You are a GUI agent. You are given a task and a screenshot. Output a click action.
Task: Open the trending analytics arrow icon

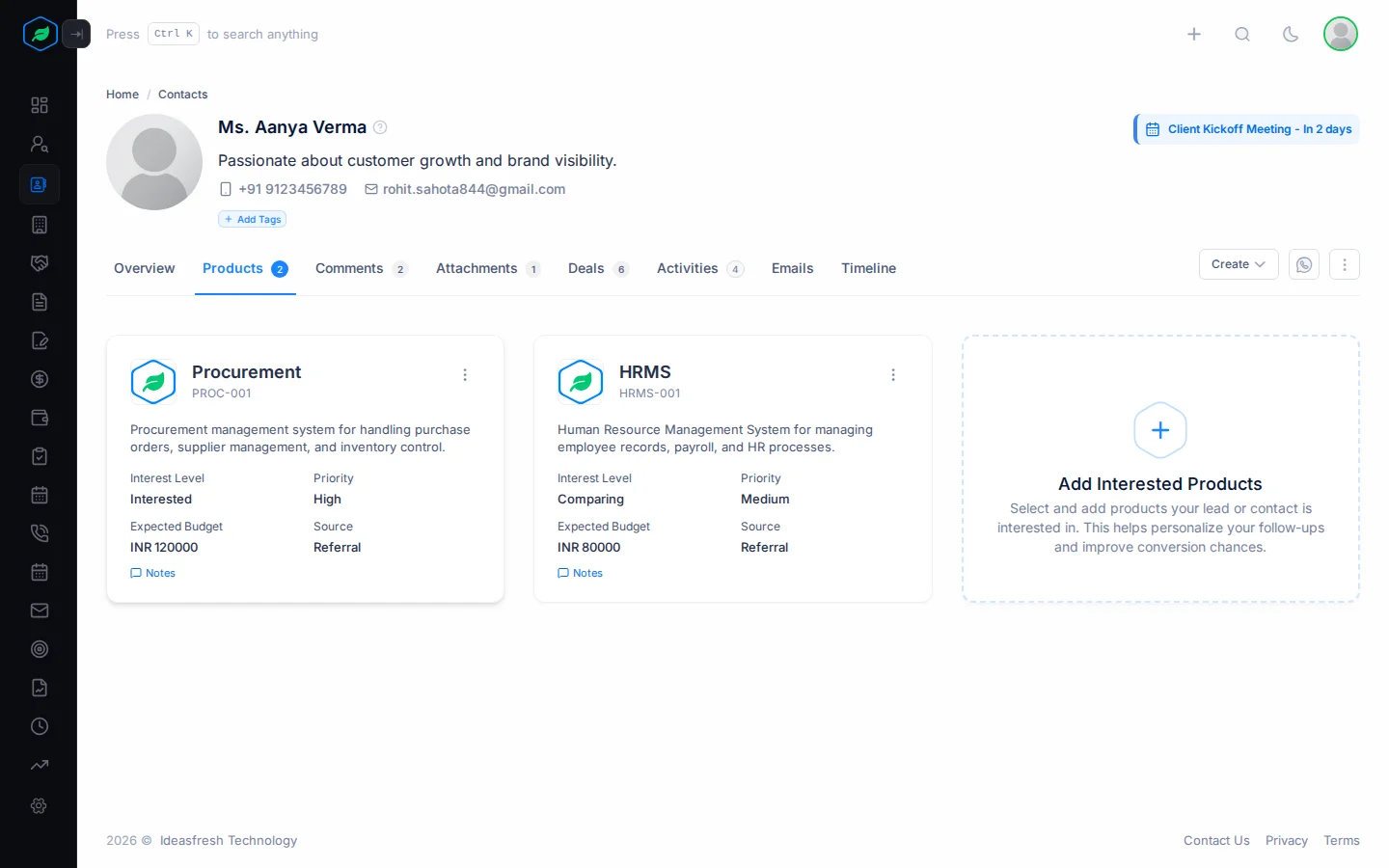[x=40, y=765]
